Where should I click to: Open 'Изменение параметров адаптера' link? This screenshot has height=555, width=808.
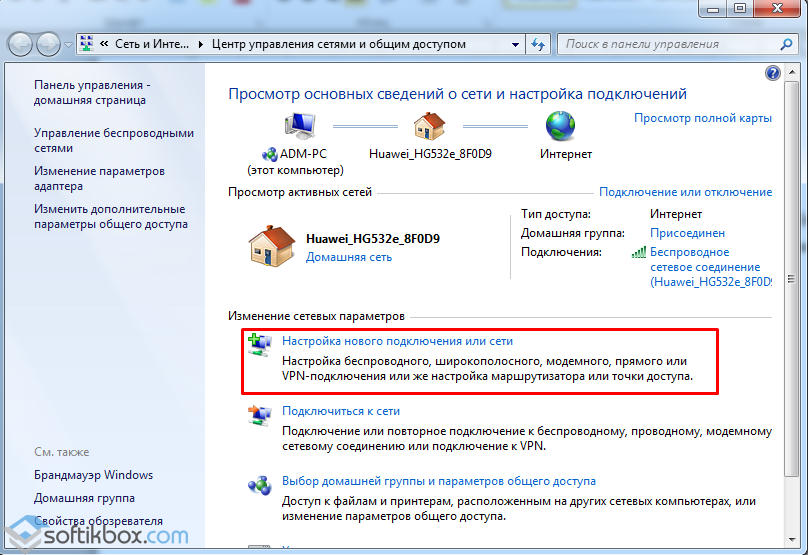[x=99, y=178]
